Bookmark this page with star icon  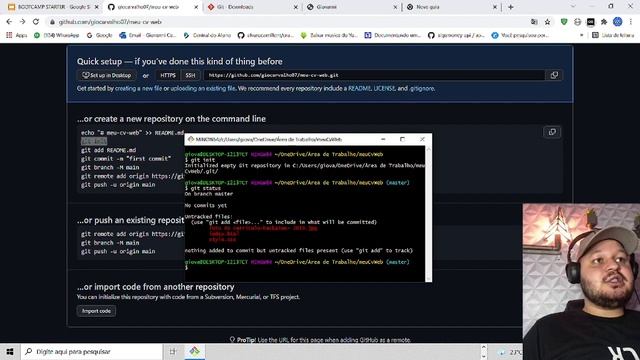(547, 22)
